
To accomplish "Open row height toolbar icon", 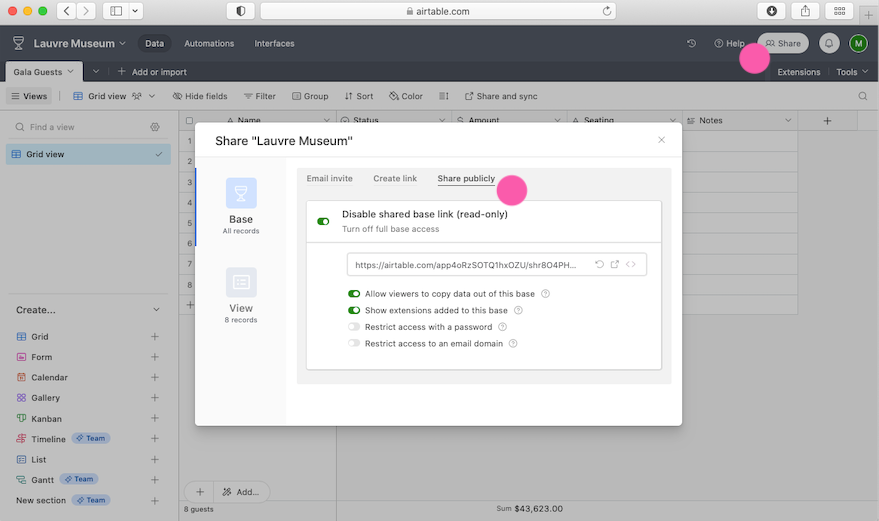I will 443,96.
